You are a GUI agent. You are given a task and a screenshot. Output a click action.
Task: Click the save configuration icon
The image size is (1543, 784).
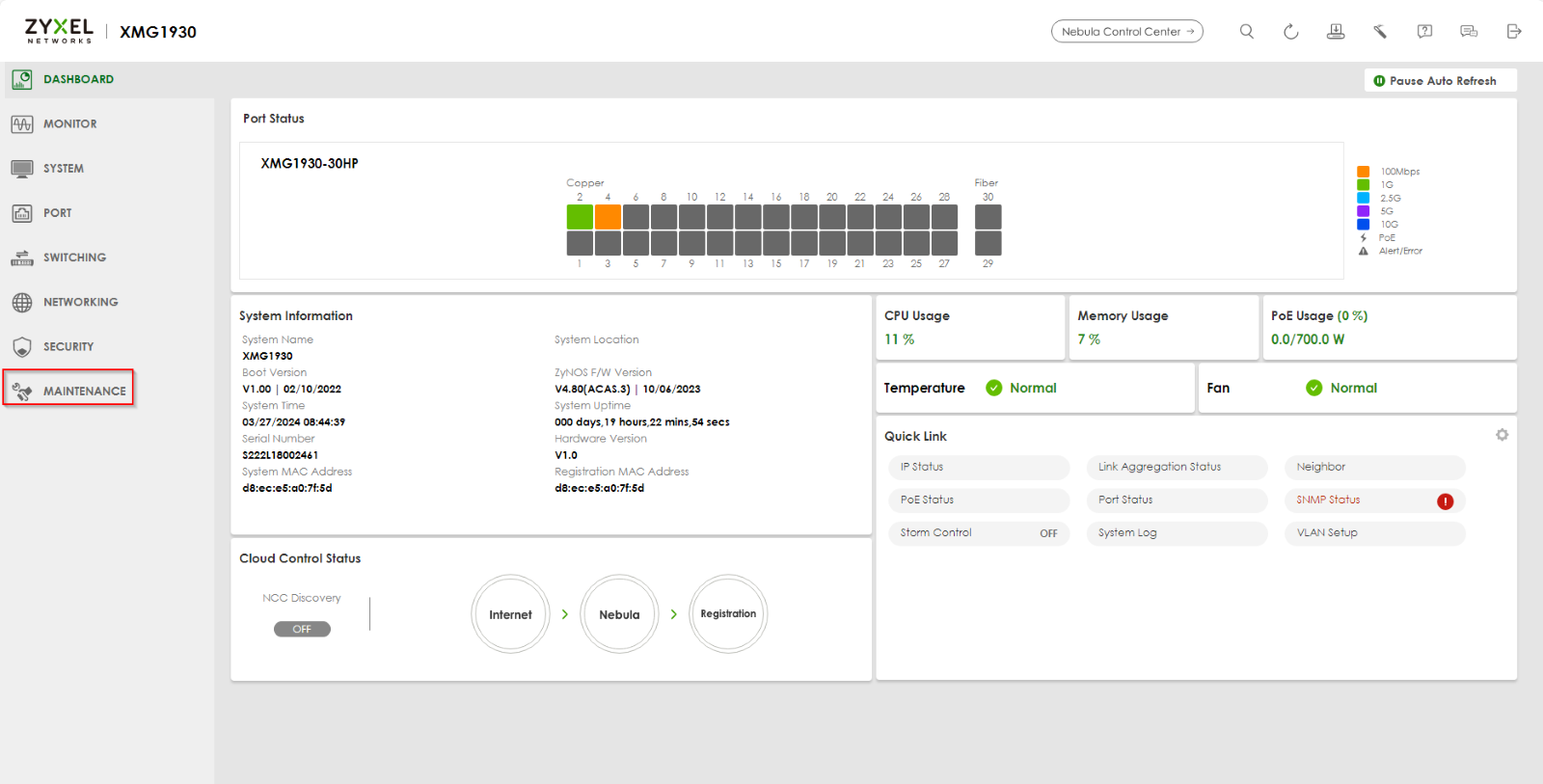click(x=1336, y=32)
